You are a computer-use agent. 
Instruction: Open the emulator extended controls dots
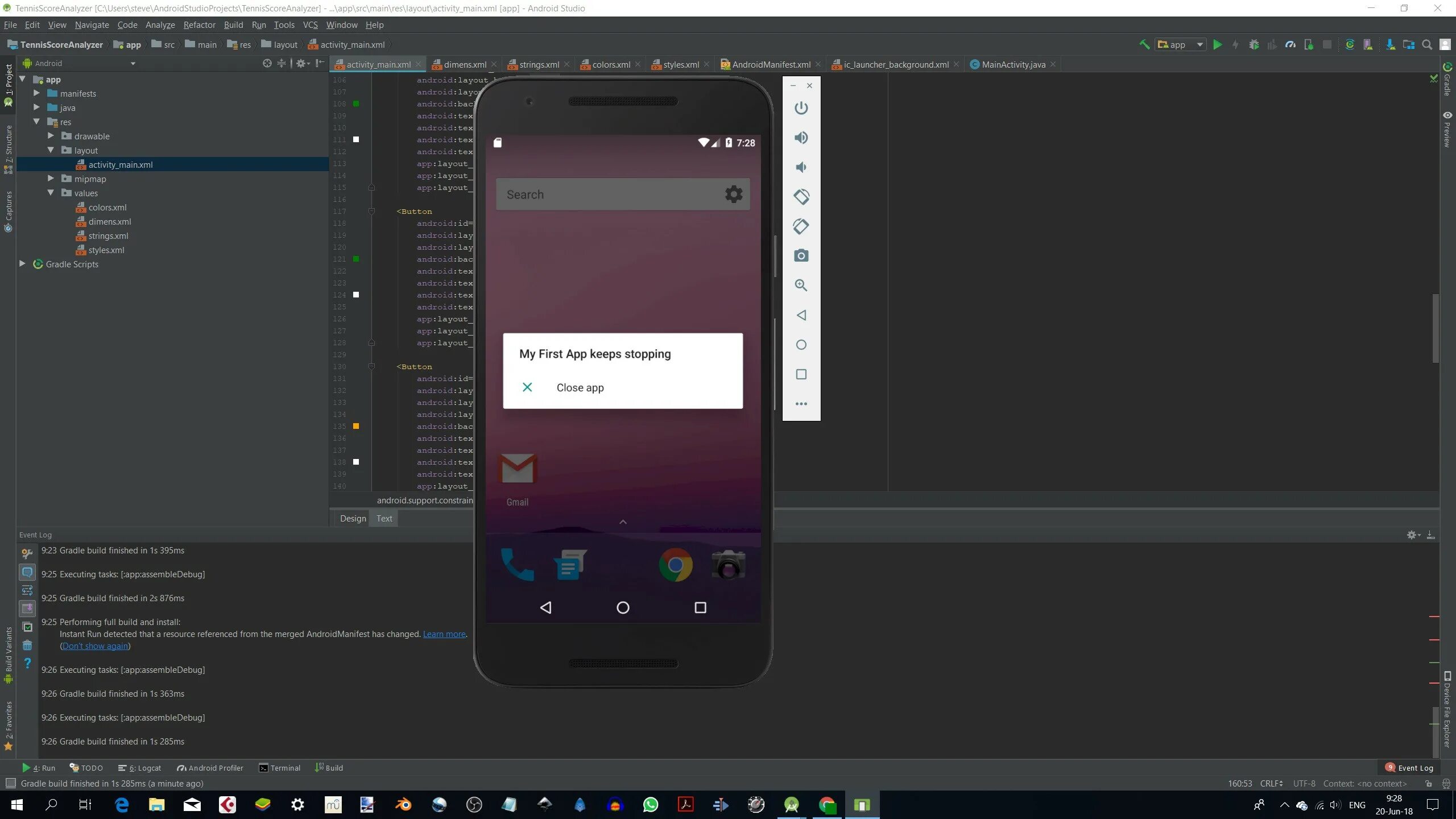801,404
